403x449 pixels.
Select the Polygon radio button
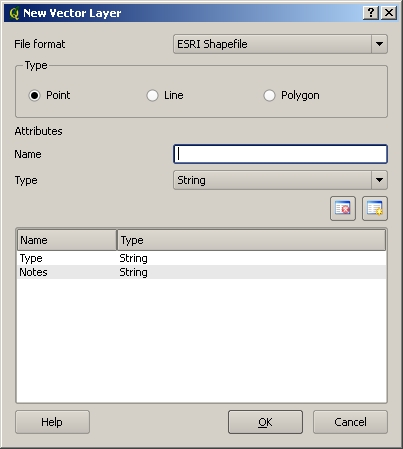pyautogui.click(x=269, y=96)
